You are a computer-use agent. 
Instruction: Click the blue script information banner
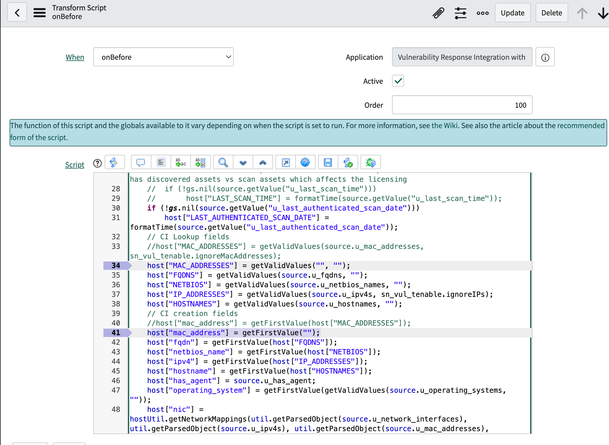[308, 132]
